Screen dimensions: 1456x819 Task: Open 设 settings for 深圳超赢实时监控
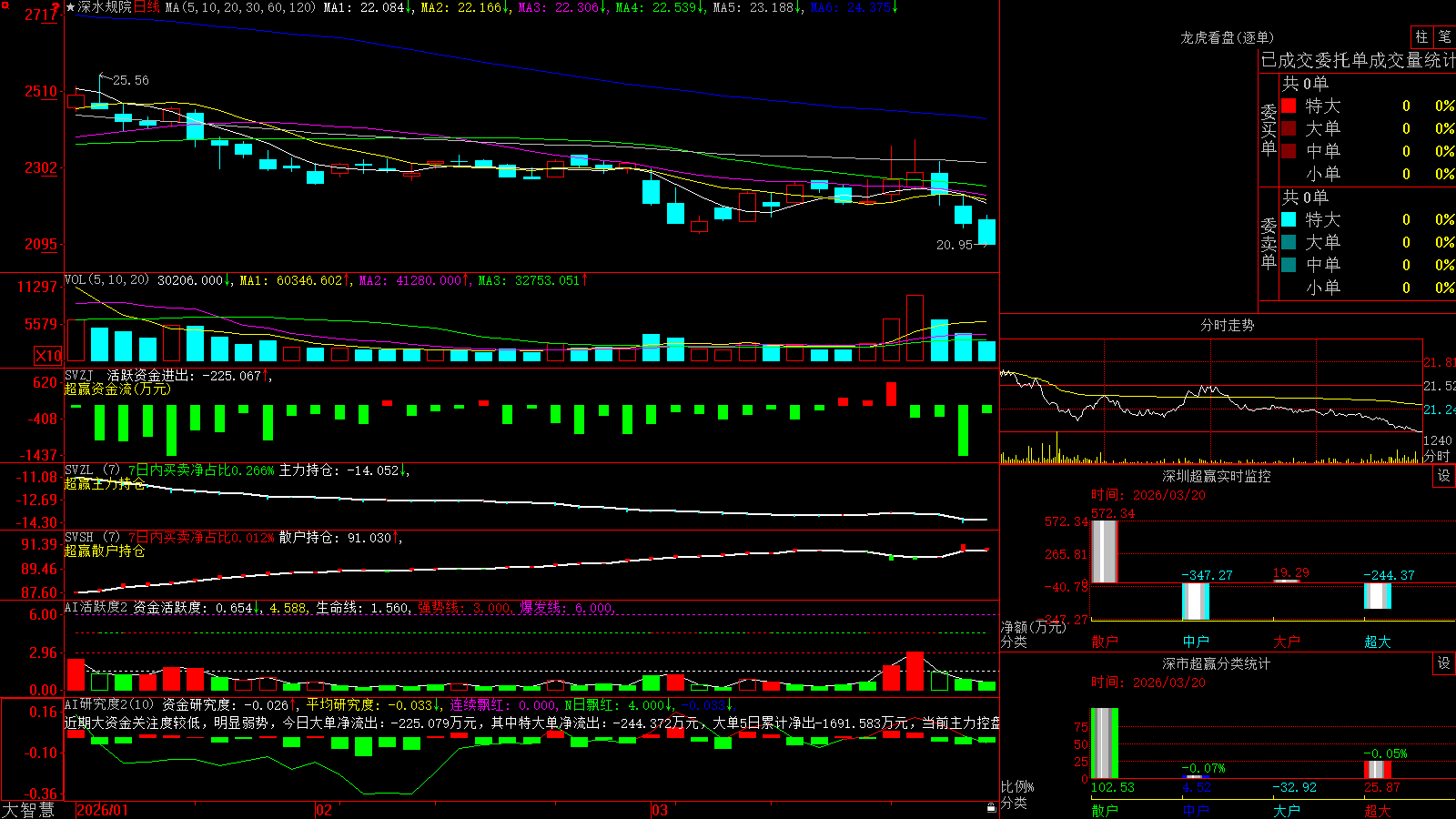point(1444,476)
